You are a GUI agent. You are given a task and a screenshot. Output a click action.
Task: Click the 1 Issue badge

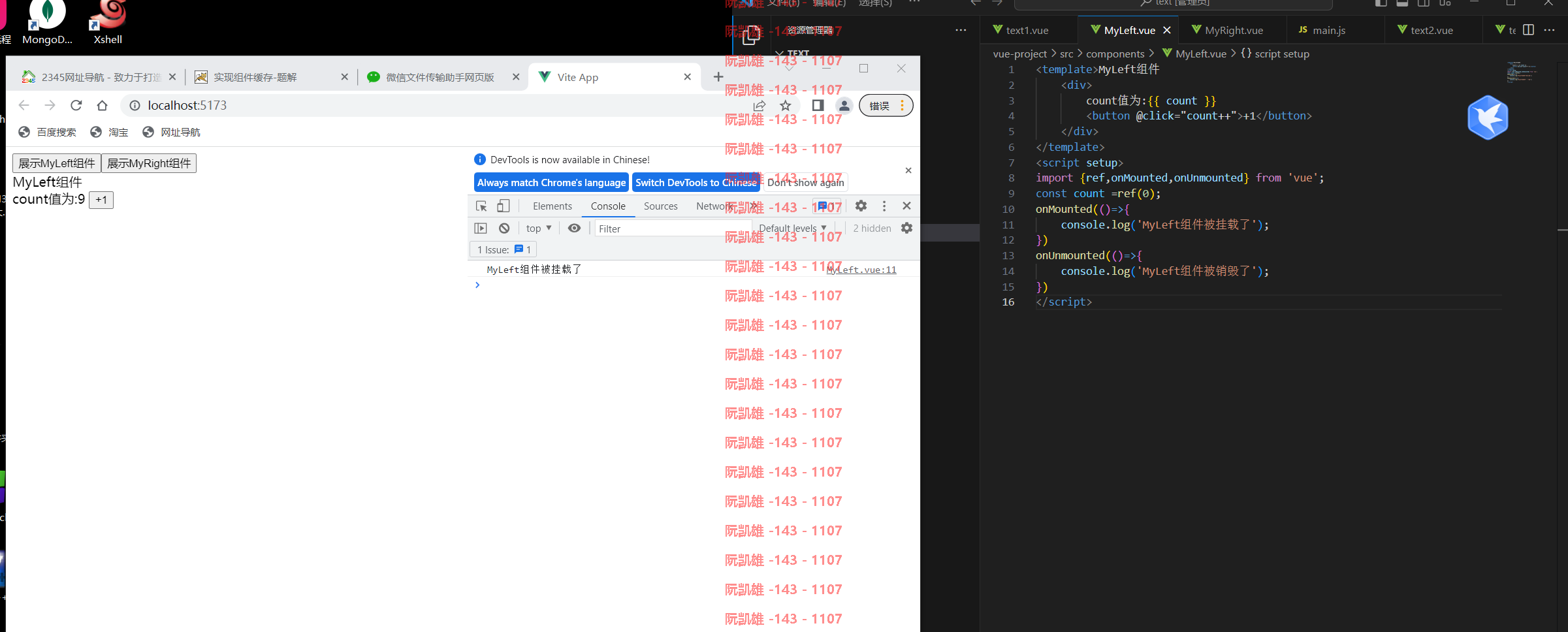(504, 249)
